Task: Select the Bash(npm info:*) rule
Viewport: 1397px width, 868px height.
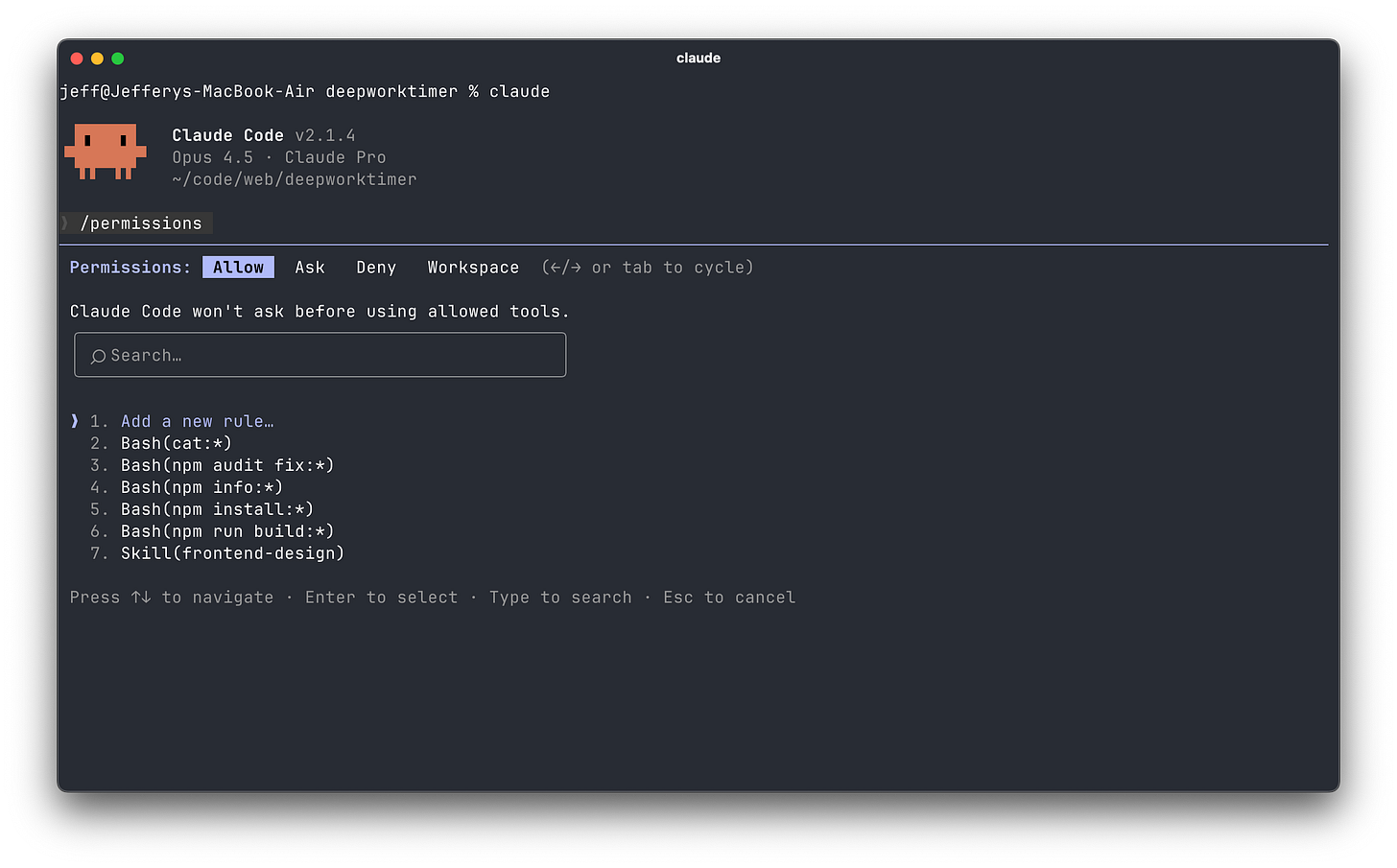Action: coord(201,486)
